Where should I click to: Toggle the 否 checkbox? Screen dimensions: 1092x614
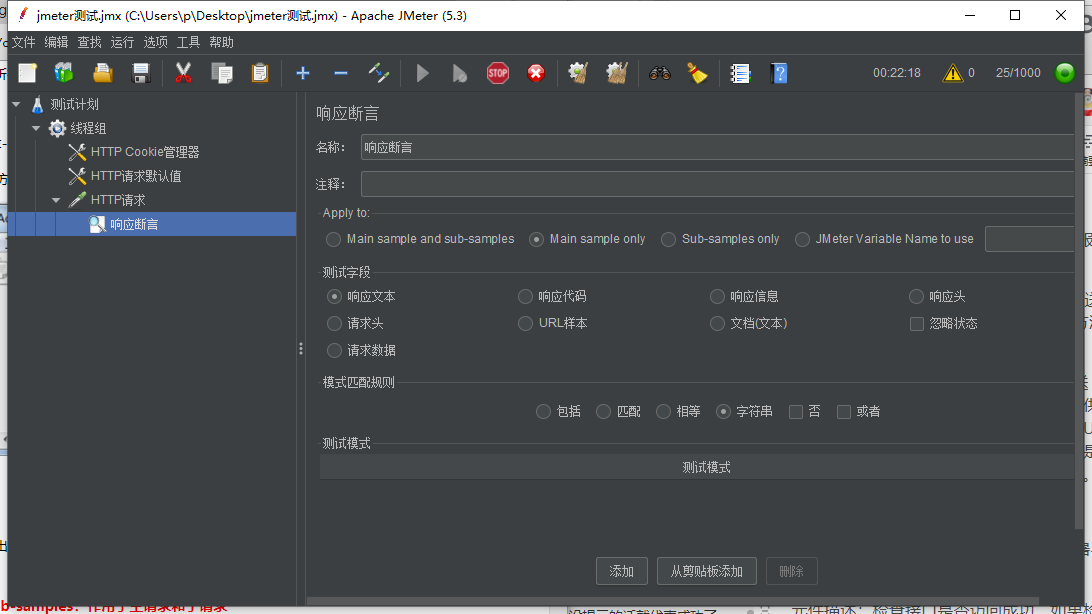tap(795, 412)
